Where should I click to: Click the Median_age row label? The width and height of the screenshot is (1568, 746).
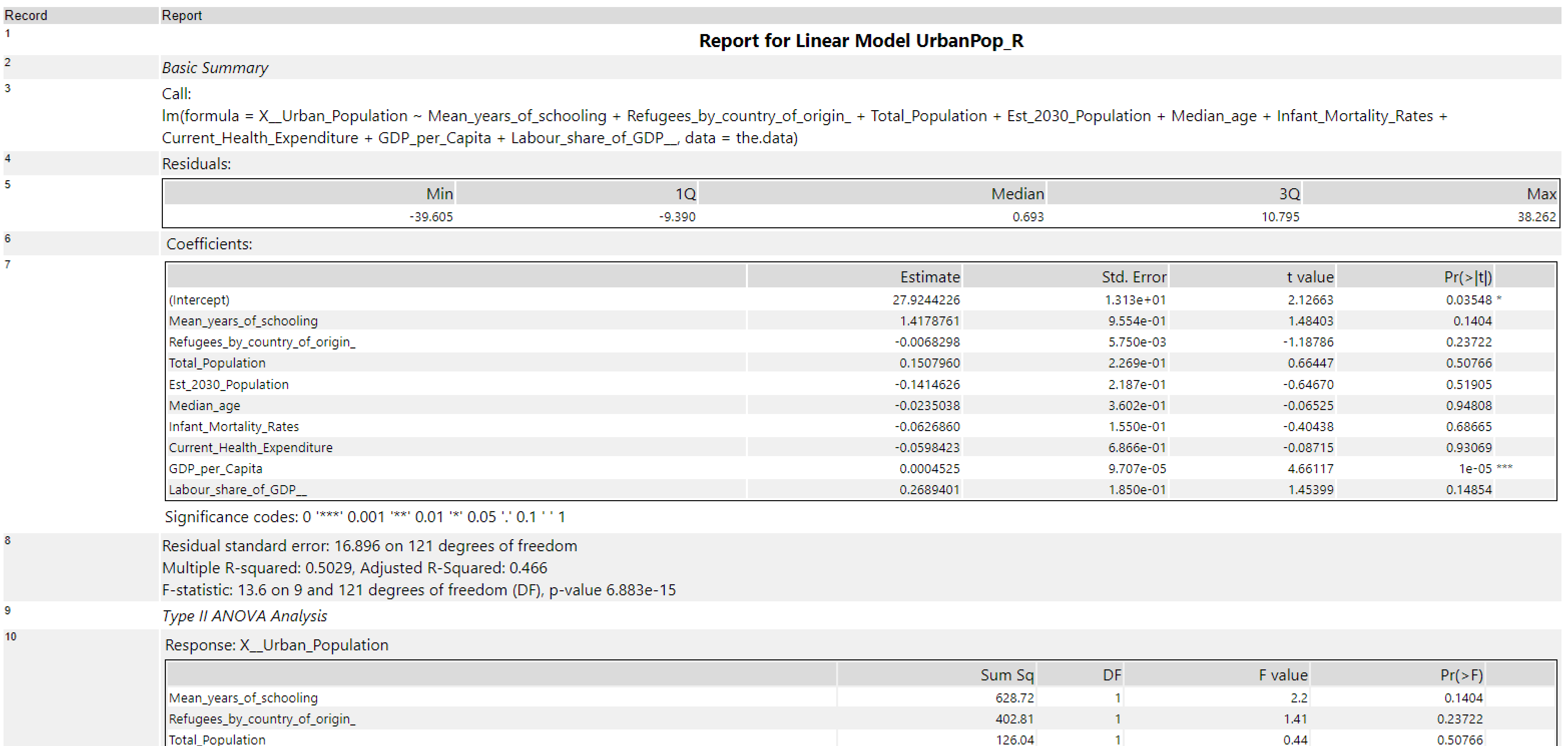[204, 405]
